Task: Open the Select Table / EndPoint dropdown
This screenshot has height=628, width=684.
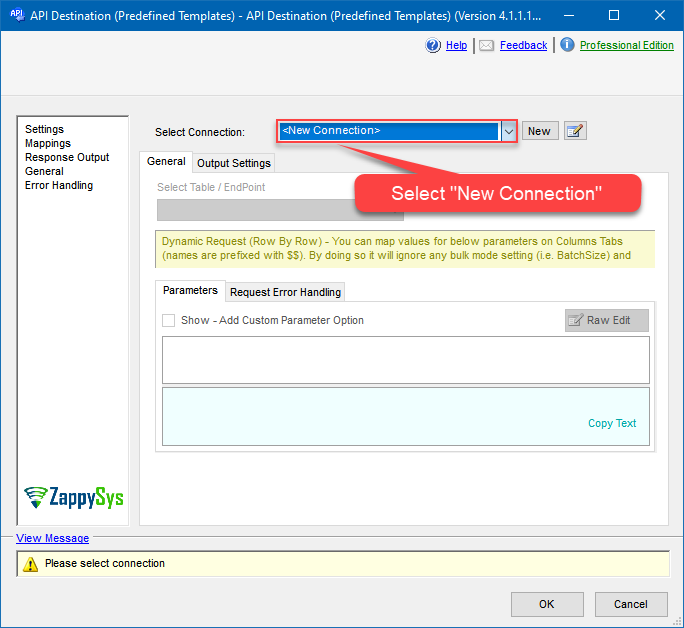Action: (280, 210)
